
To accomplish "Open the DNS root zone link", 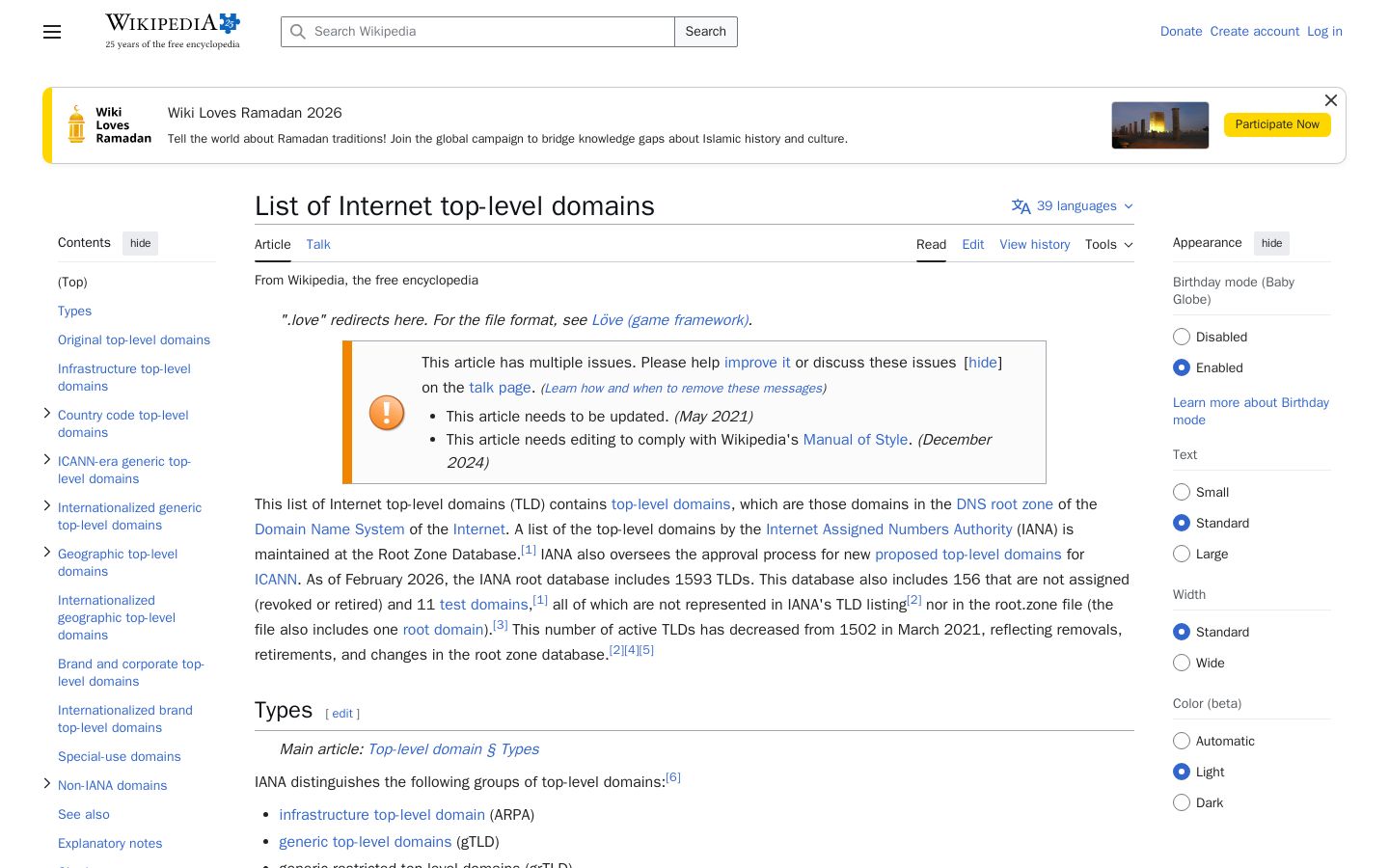I will [1004, 504].
